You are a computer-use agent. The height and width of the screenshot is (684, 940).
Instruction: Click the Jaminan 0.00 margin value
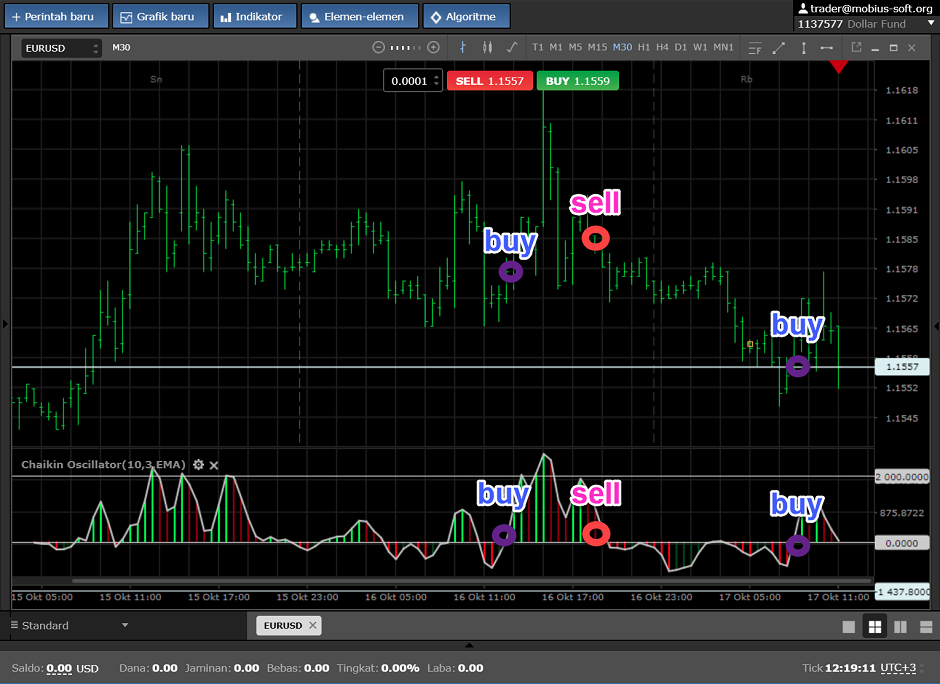pos(246,668)
